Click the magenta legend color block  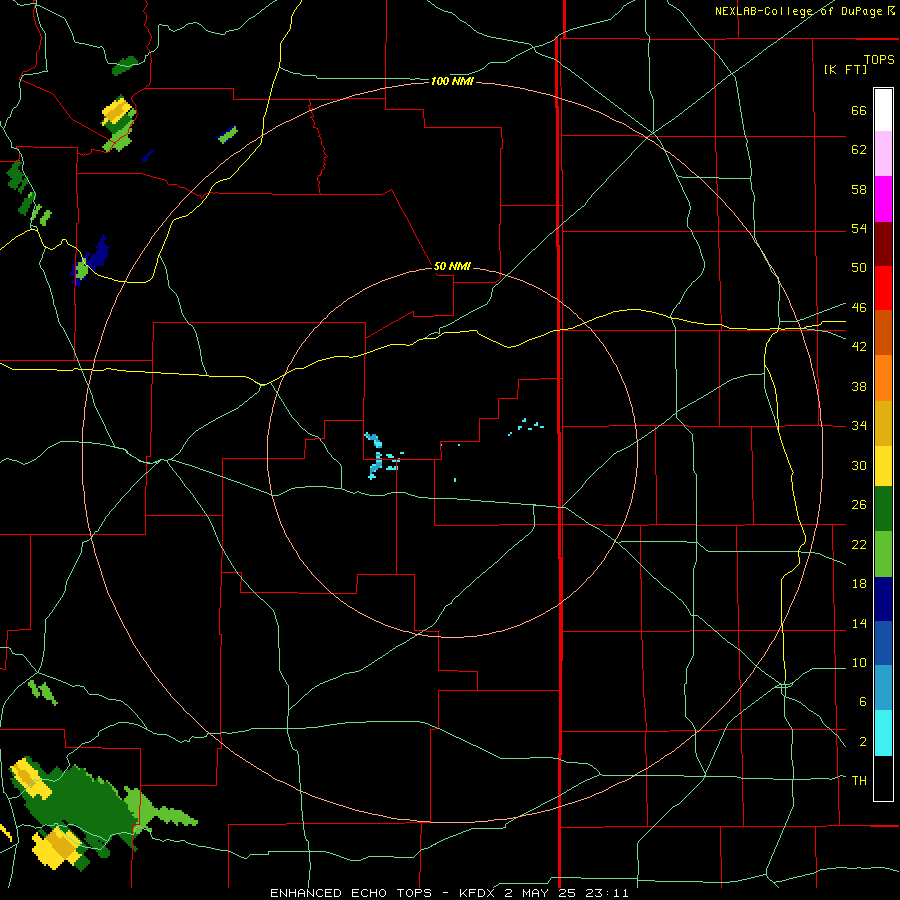pyautogui.click(x=883, y=199)
